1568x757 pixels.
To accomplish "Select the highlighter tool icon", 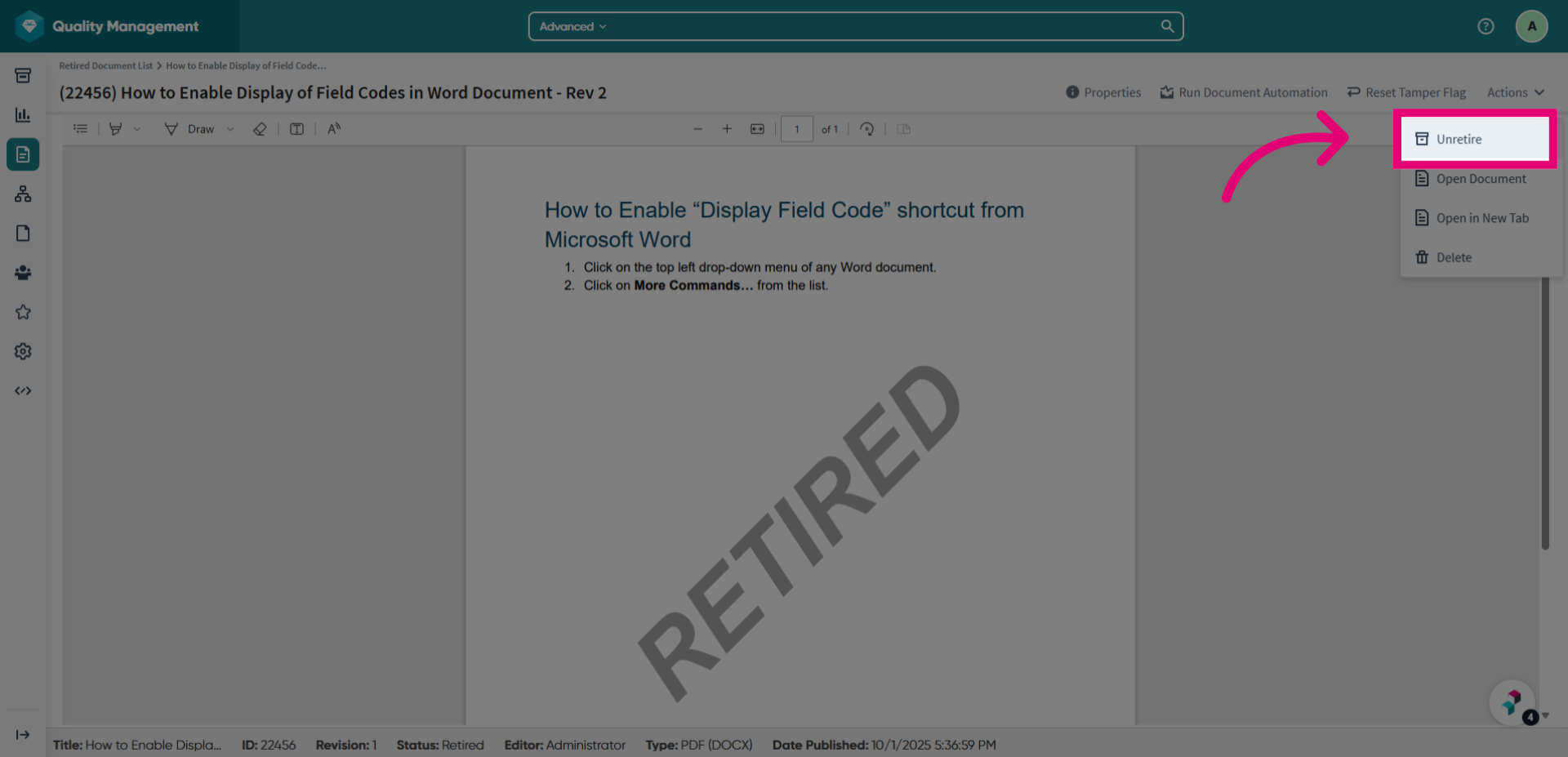I will pyautogui.click(x=116, y=129).
